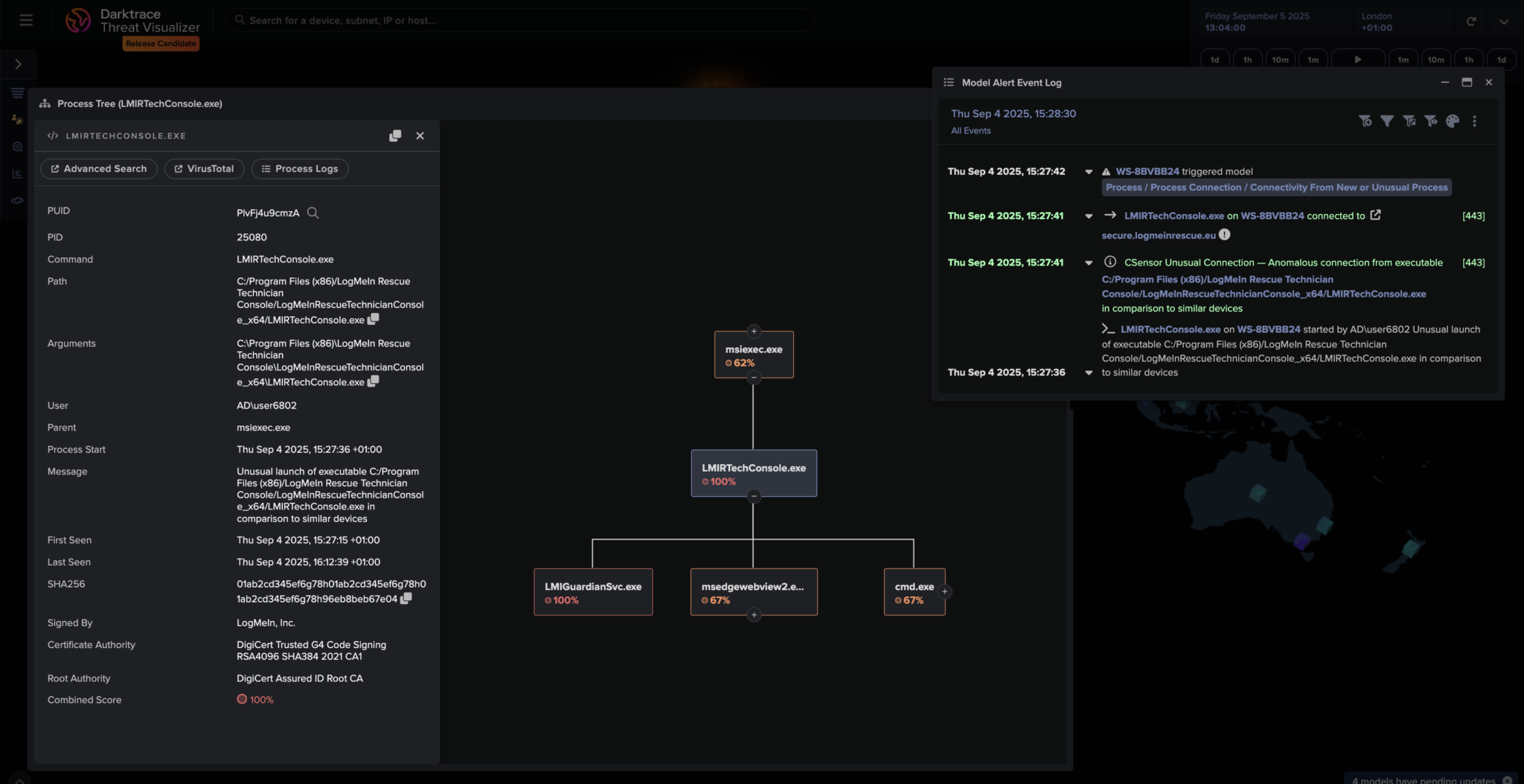
Task: Open the color palette icon in the event log
Action: tap(1451, 121)
